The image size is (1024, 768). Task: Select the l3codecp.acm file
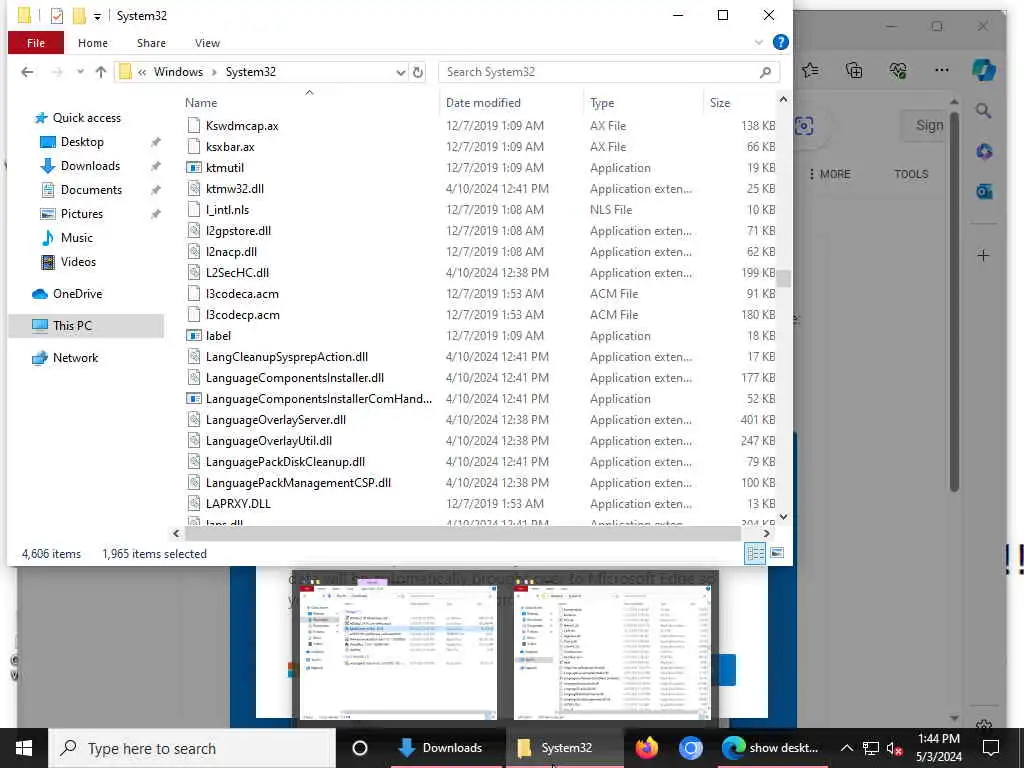pos(242,315)
